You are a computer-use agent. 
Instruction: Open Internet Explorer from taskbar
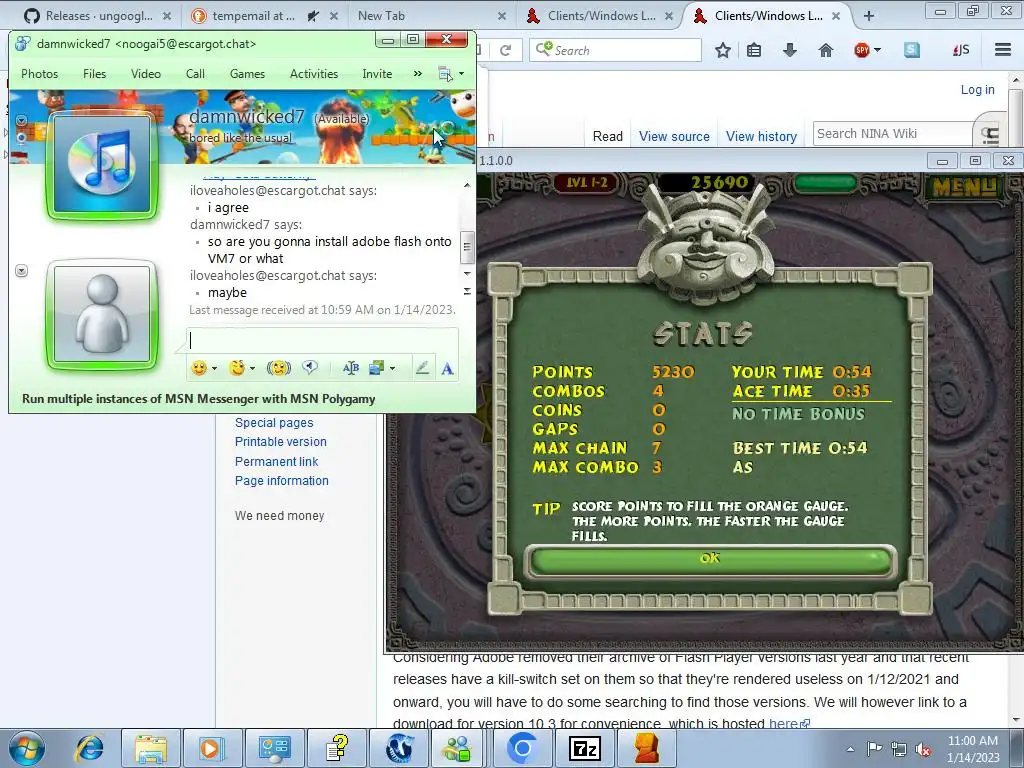click(x=89, y=748)
